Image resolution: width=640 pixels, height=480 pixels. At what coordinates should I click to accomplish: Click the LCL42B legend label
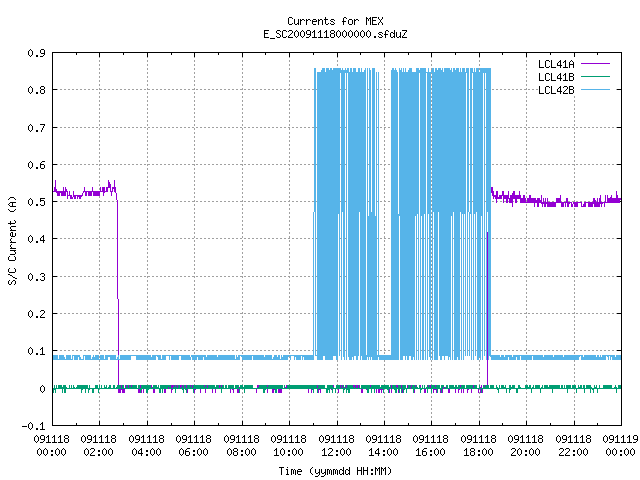coord(556,90)
